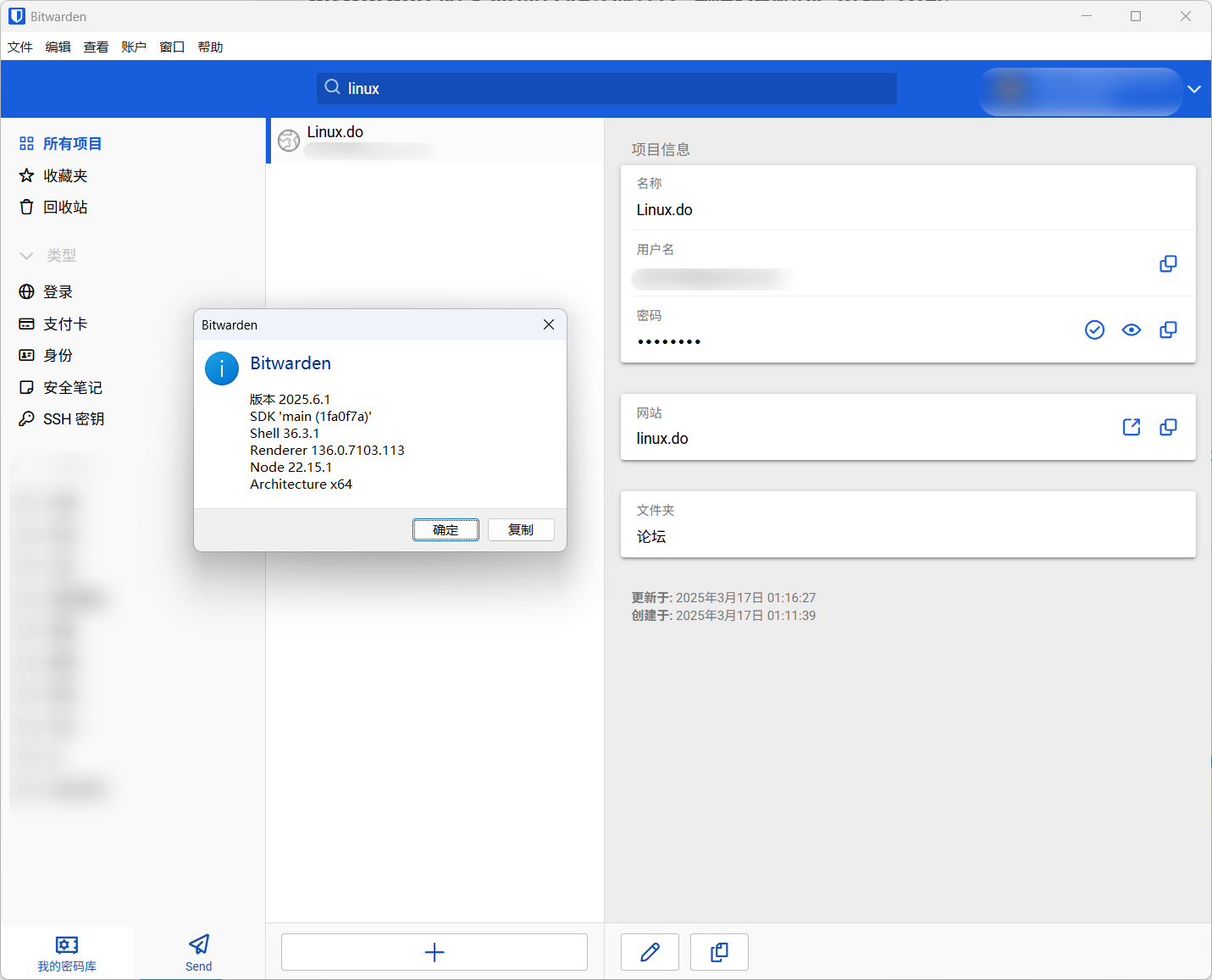Open the 文件 menu
The height and width of the screenshot is (980, 1212).
coord(20,47)
